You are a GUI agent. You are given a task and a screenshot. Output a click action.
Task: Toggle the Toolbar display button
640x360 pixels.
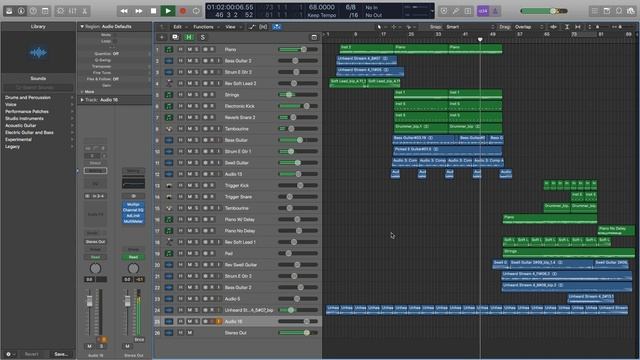click(x=45, y=11)
